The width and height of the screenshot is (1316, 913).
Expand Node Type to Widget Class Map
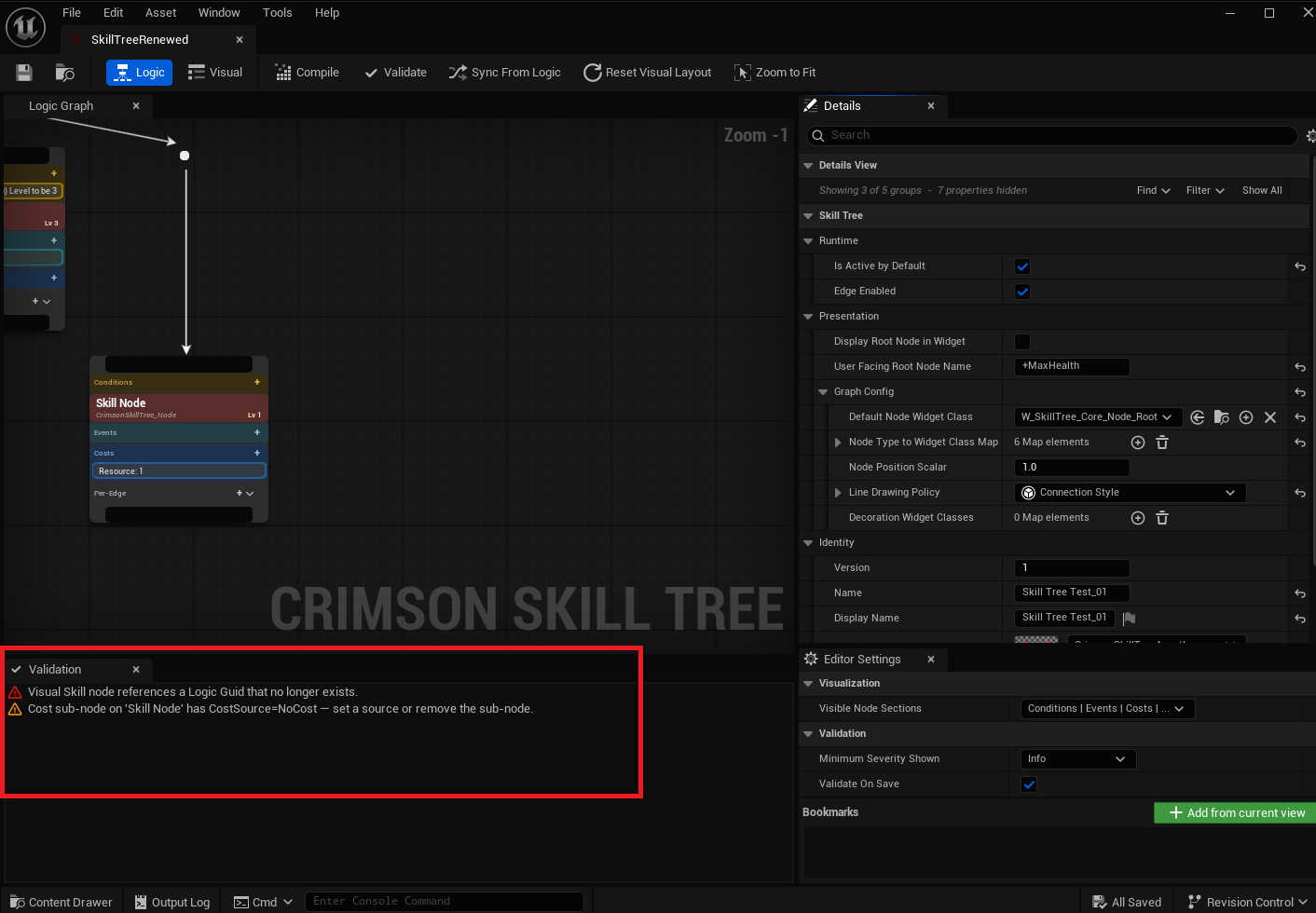pos(838,443)
